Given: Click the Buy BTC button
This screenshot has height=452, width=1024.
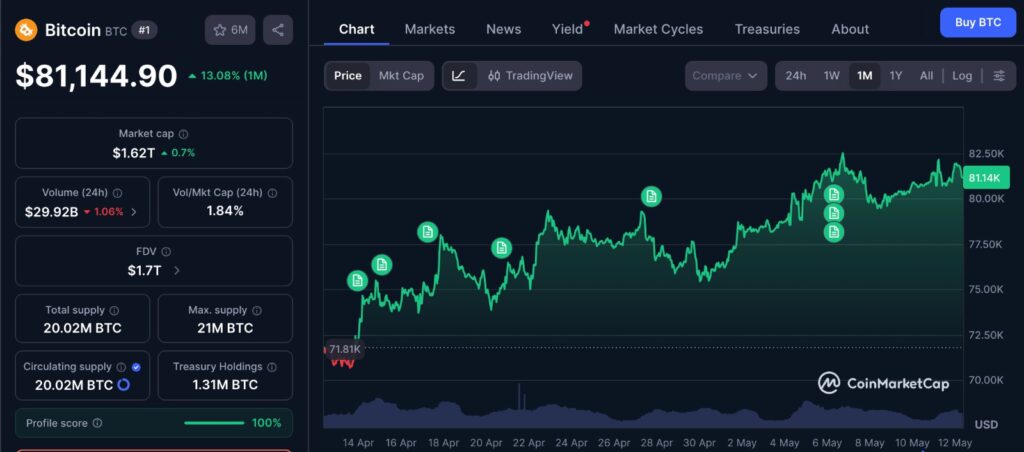Looking at the screenshot, I should pyautogui.click(x=978, y=22).
